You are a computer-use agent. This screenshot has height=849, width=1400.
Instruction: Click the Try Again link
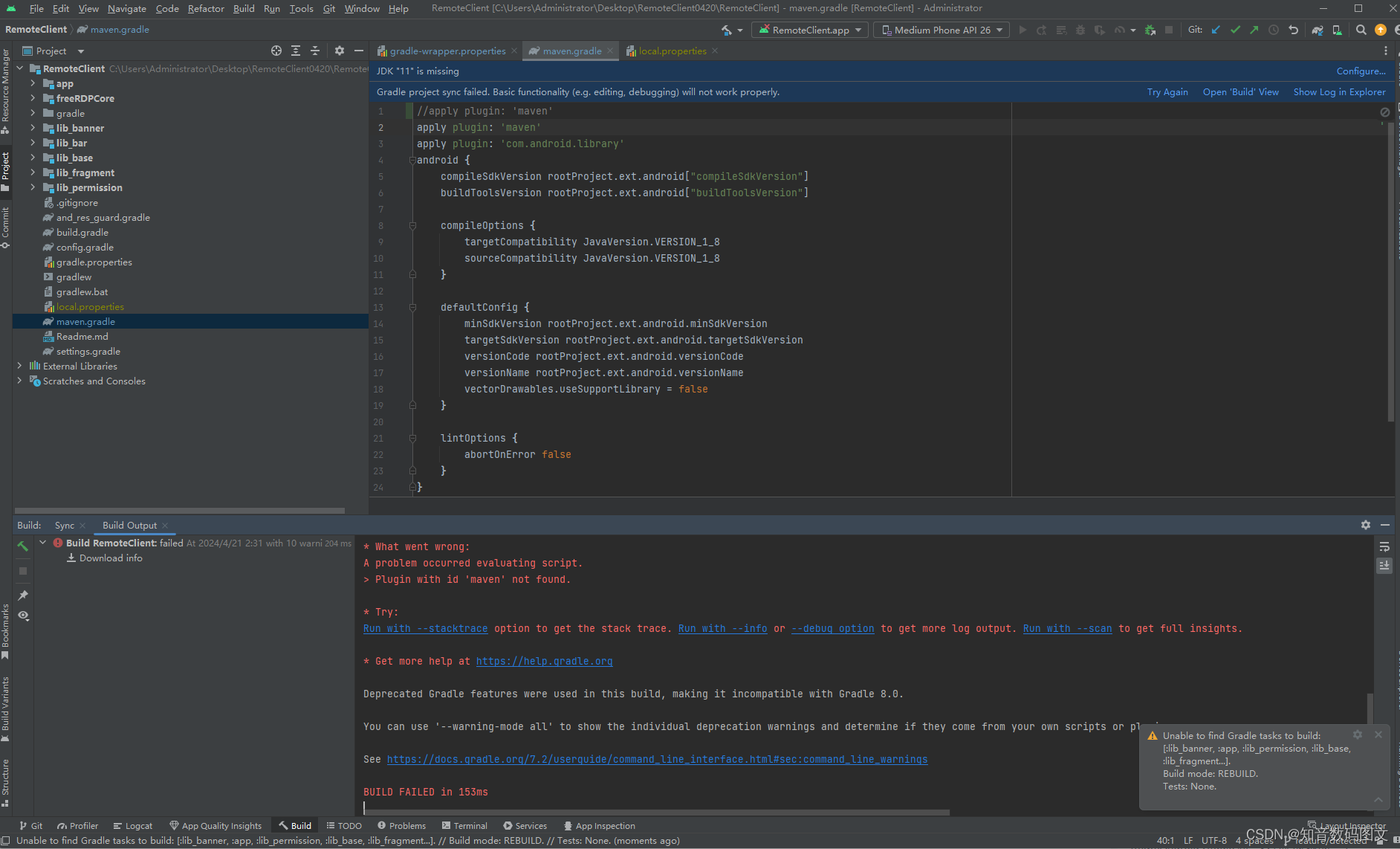click(x=1167, y=91)
